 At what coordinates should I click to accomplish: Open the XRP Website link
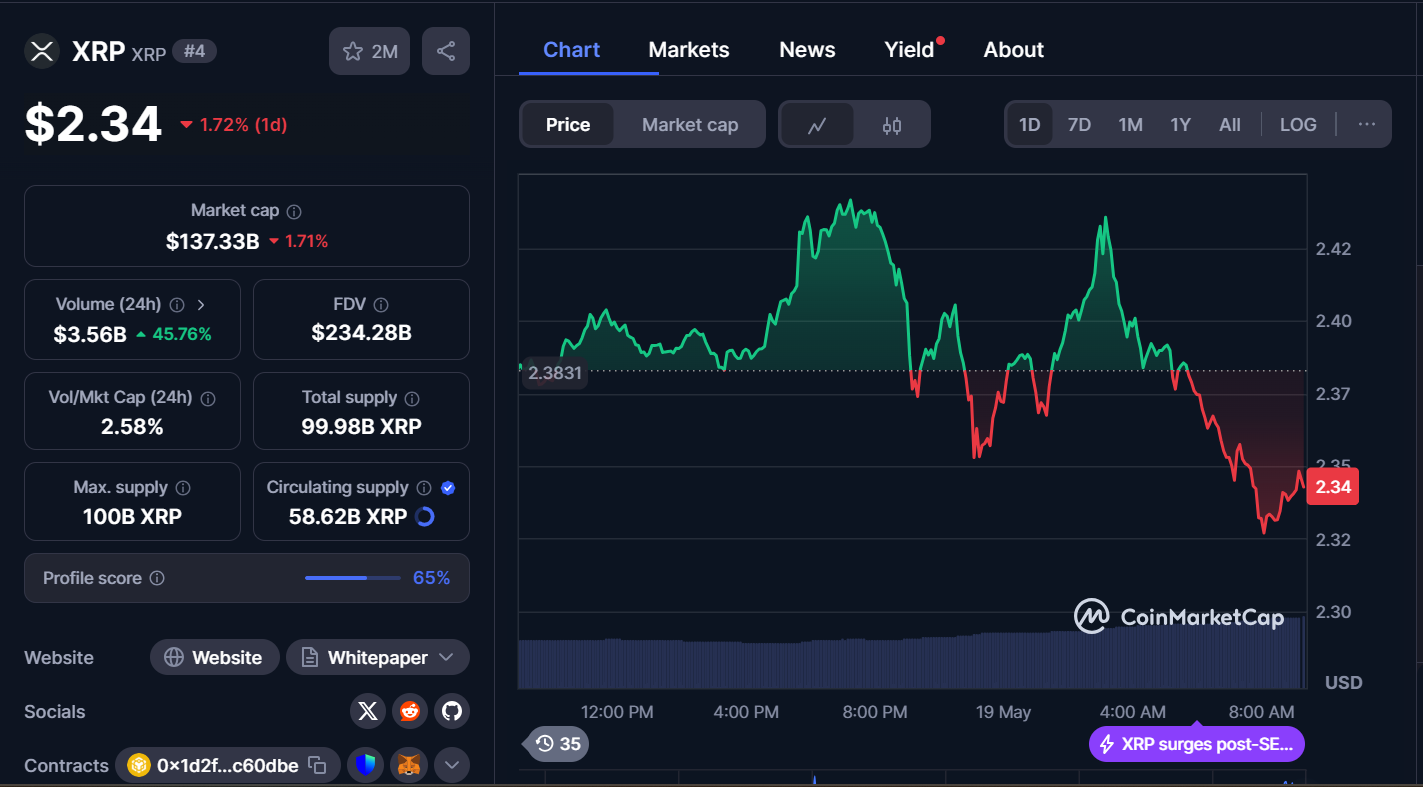tap(215, 657)
